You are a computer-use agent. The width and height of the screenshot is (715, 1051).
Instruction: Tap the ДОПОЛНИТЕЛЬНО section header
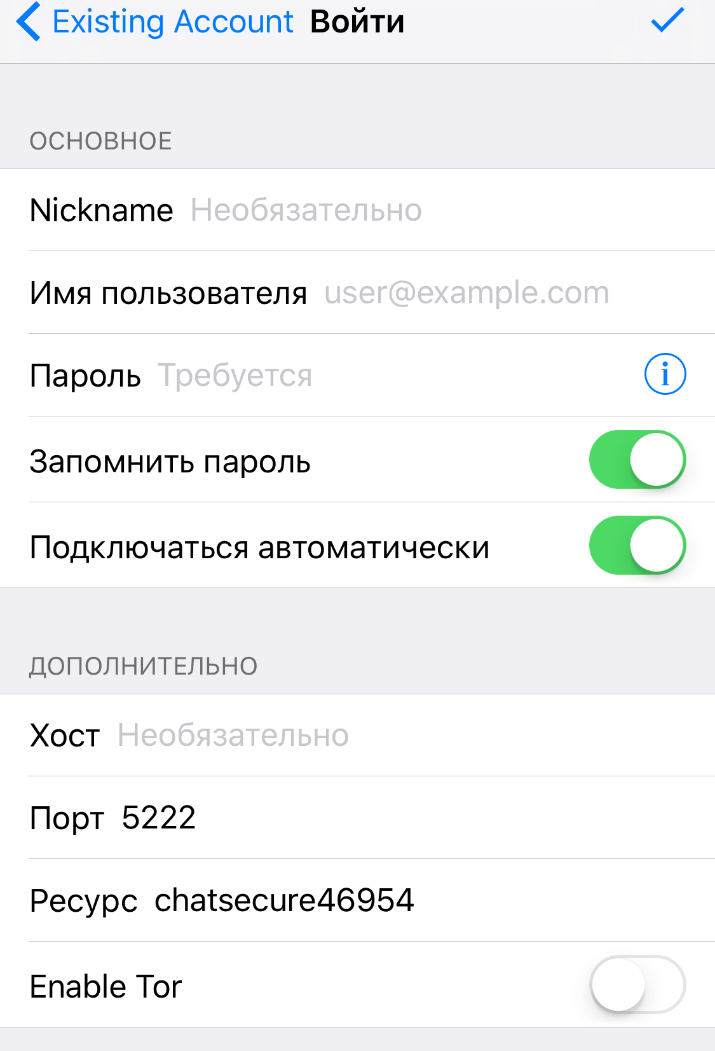[x=143, y=667]
